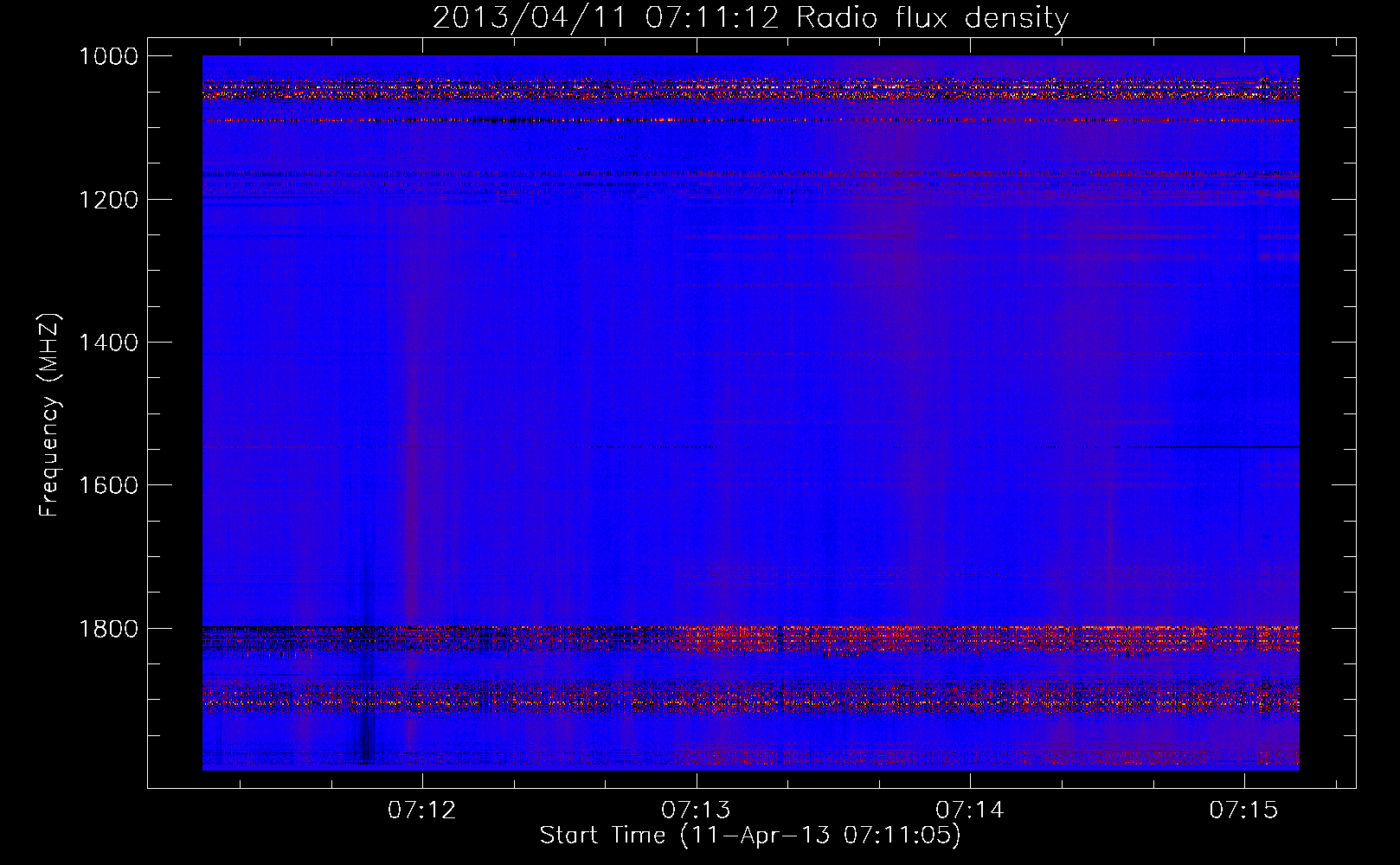Click the 1000 frequency tick label
Screen dimensions: 1400x865
click(108, 56)
